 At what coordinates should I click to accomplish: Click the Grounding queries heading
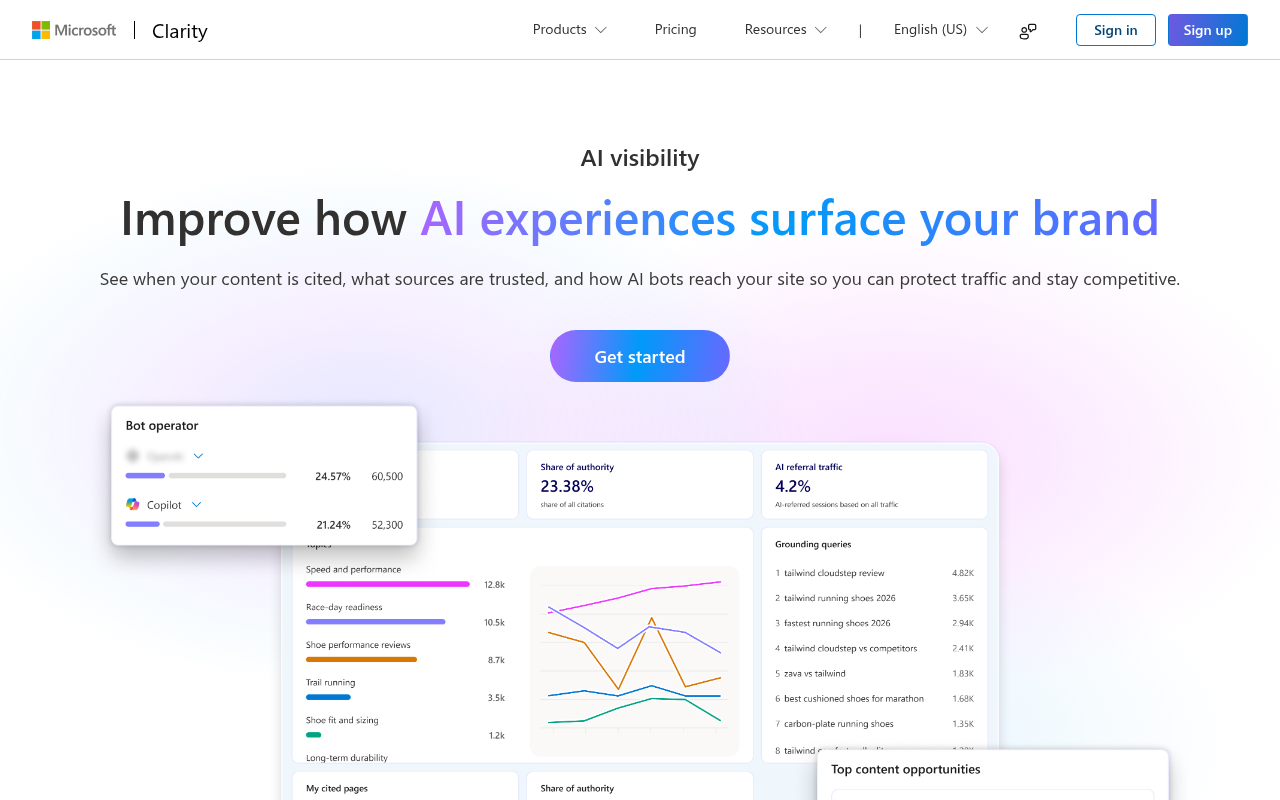click(x=813, y=544)
